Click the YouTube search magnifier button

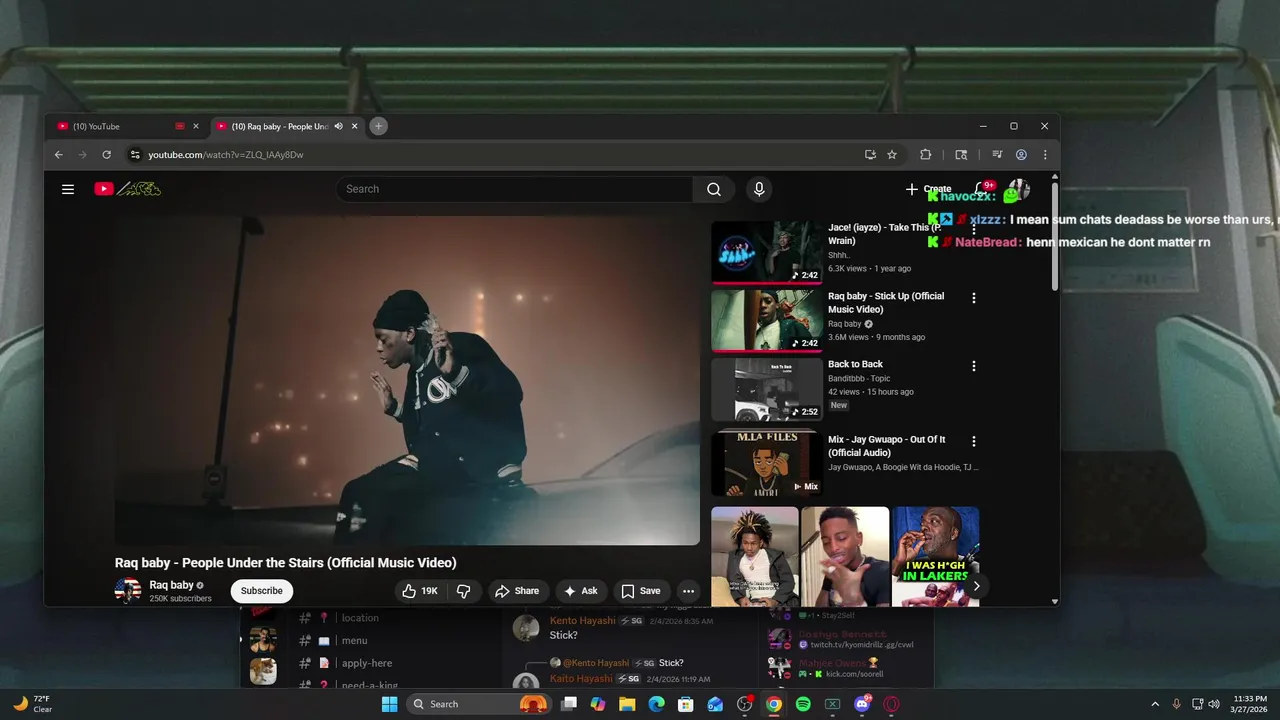714,189
